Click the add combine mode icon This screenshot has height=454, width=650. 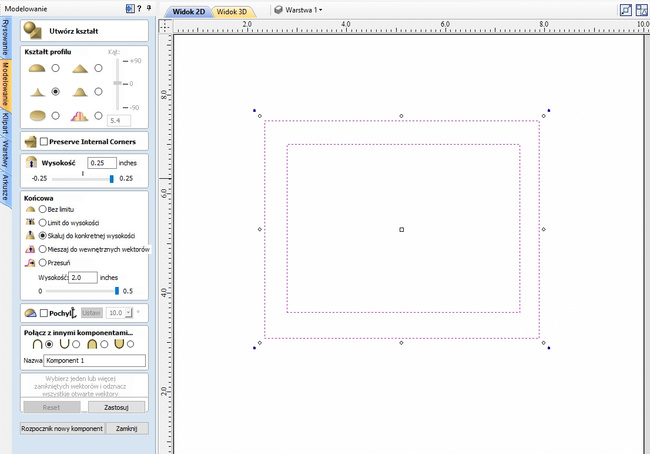coord(38,344)
